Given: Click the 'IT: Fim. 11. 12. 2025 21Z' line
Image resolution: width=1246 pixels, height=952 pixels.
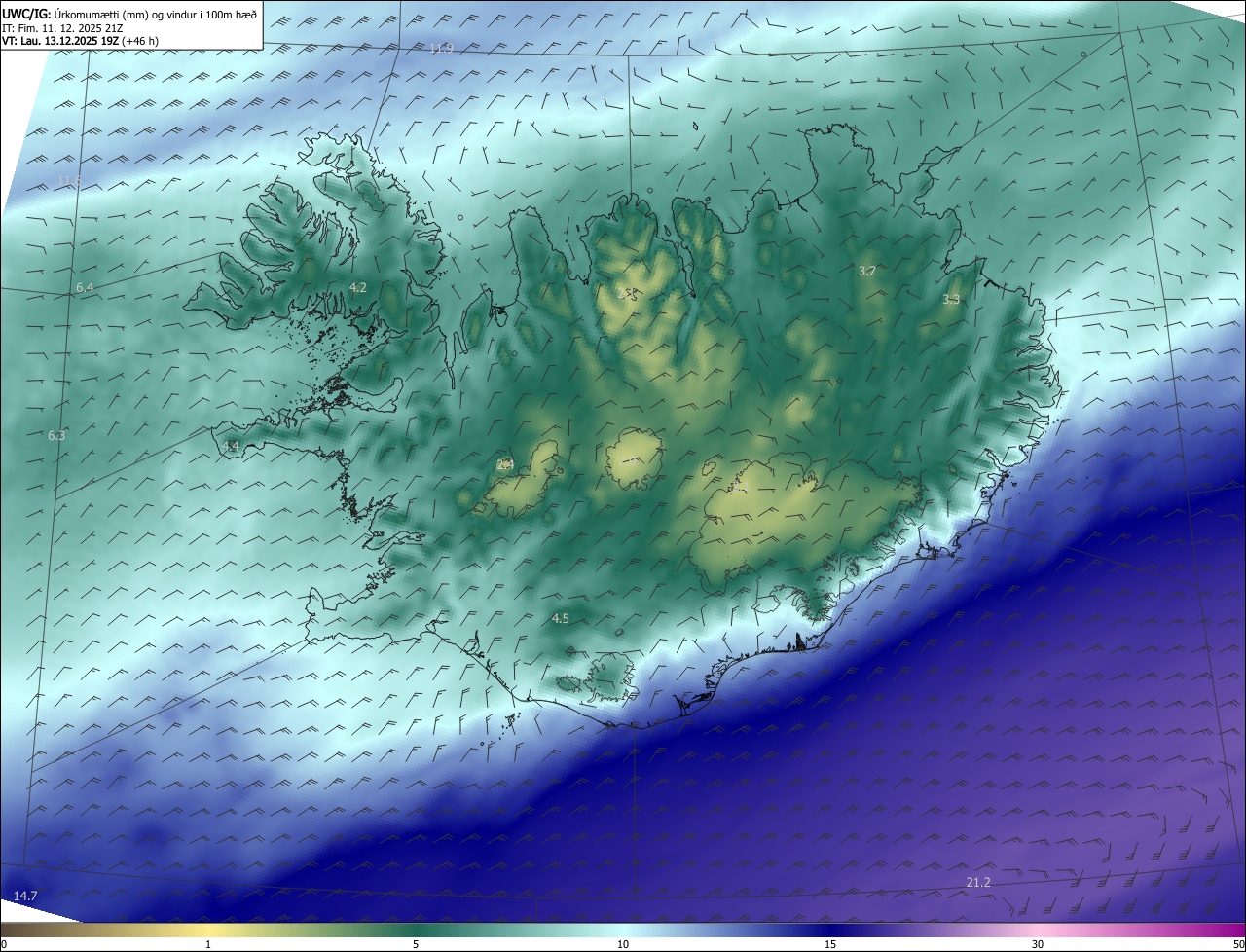Looking at the screenshot, I should click(x=63, y=28).
